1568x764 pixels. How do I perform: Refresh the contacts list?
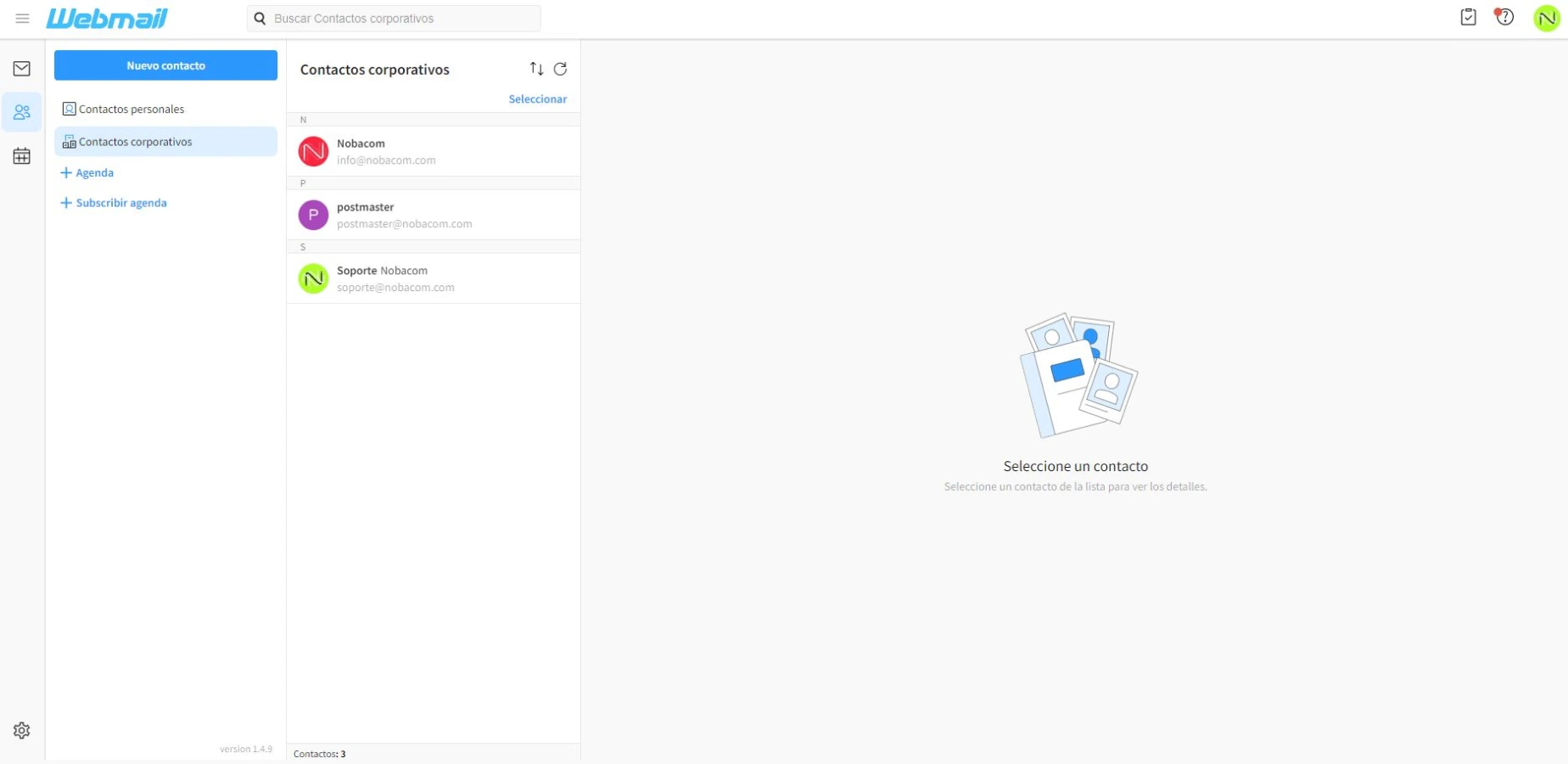coord(560,69)
